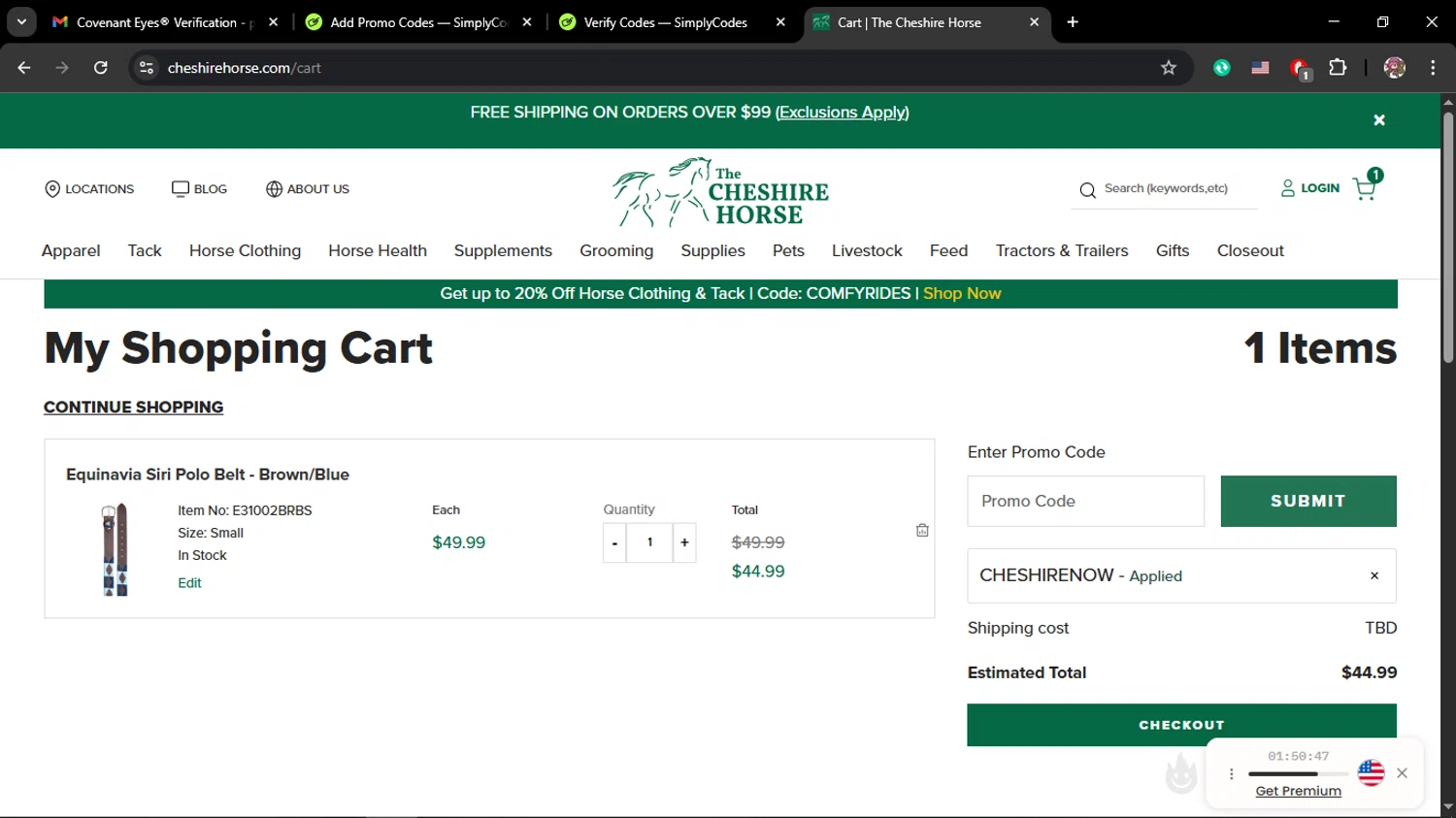Viewport: 1456px width, 818px height.
Task: Open the red extension with badge
Action: tap(1300, 68)
